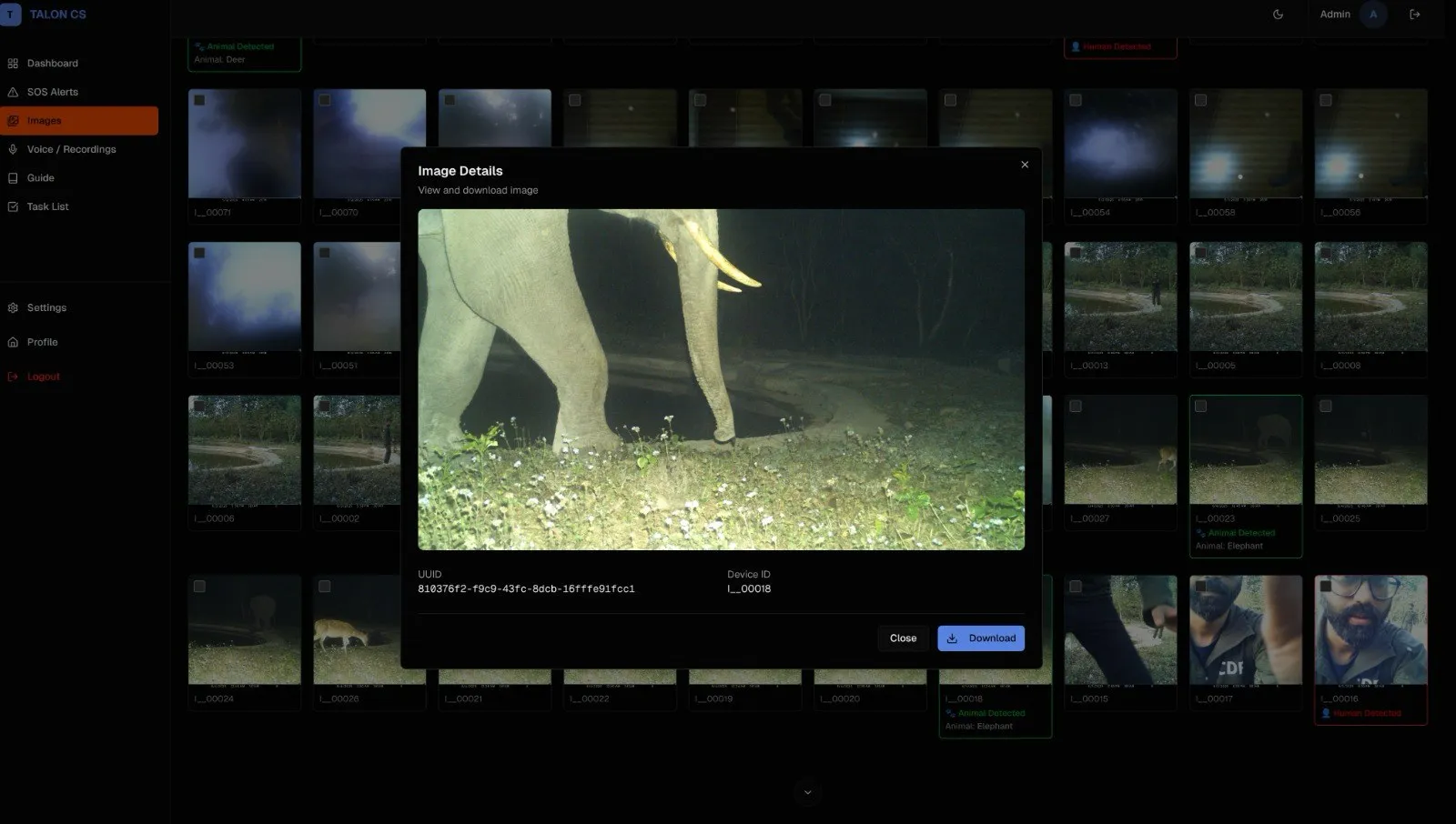Viewport: 1456px width, 824px height.
Task: Tick the checkbox on image I__00070
Action: point(325,100)
